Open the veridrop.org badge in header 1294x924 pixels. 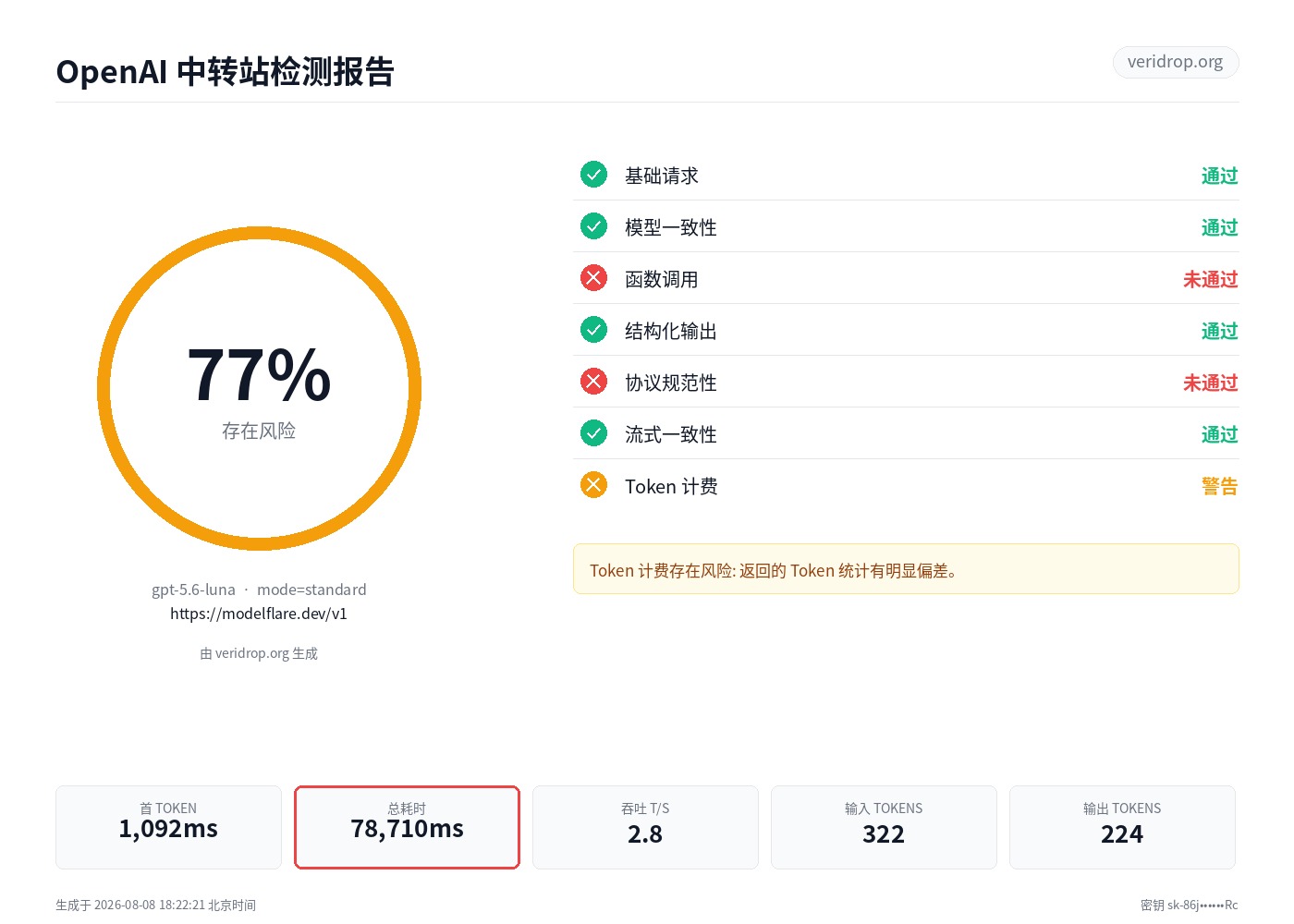click(x=1175, y=62)
